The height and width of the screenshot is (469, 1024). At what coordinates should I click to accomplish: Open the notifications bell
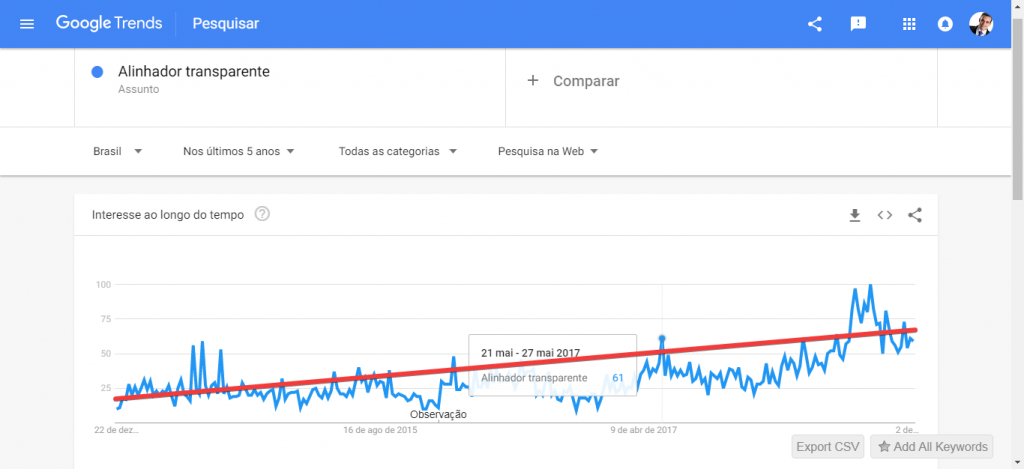pos(944,24)
